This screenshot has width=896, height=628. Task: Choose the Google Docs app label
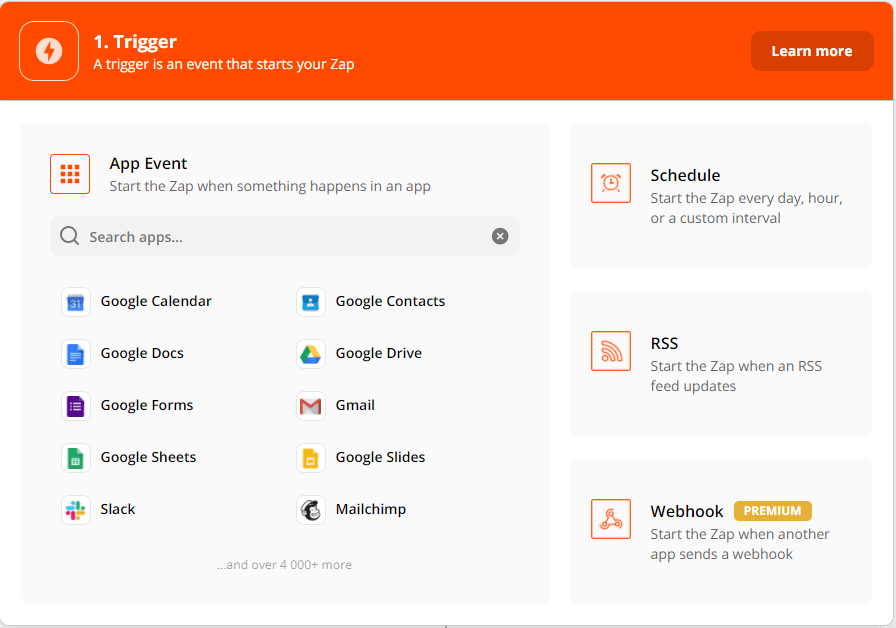(x=142, y=353)
